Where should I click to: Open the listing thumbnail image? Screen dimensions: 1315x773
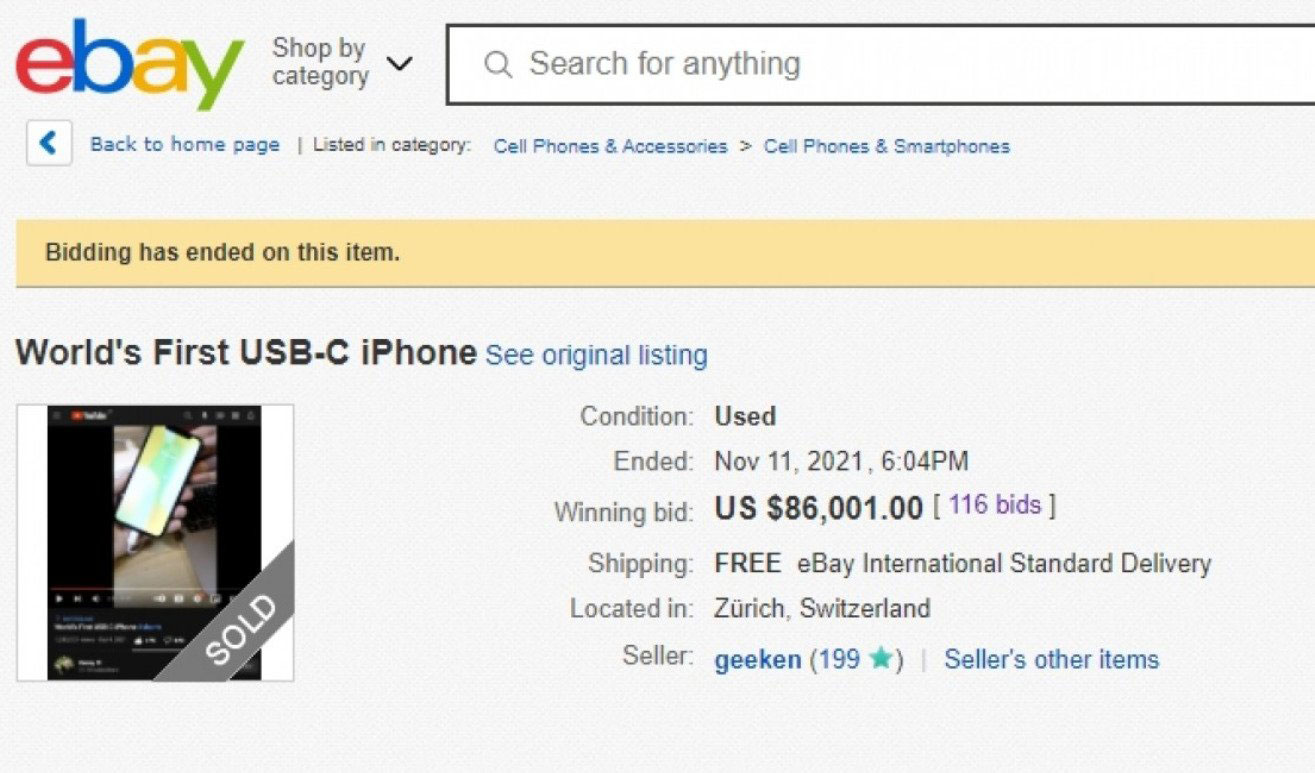pyautogui.click(x=155, y=543)
